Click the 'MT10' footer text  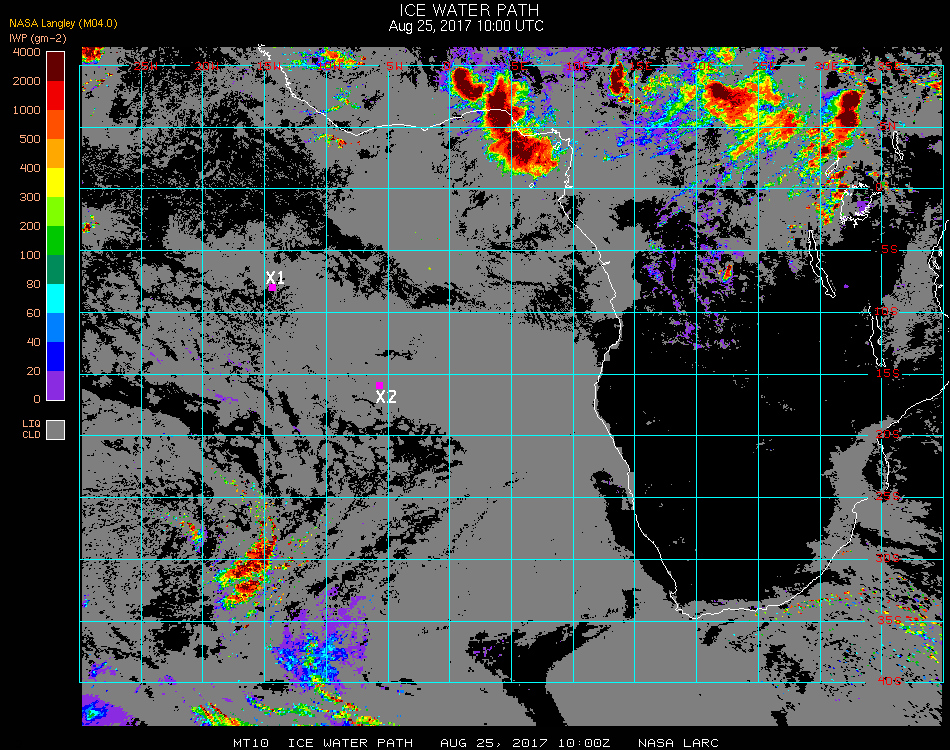click(x=251, y=743)
